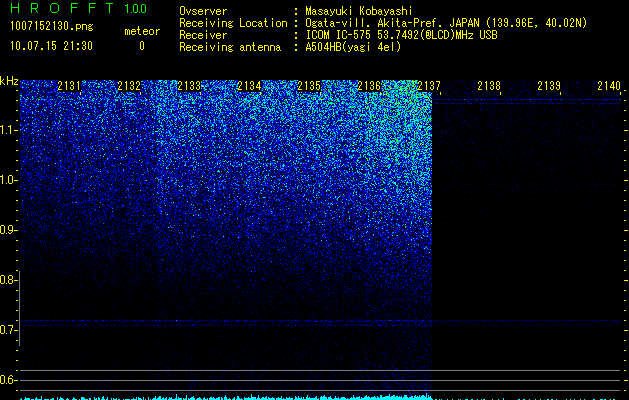This screenshot has height=400, width=629.
Task: Click the 1.0 frequency axis label
Action: pos(9,180)
